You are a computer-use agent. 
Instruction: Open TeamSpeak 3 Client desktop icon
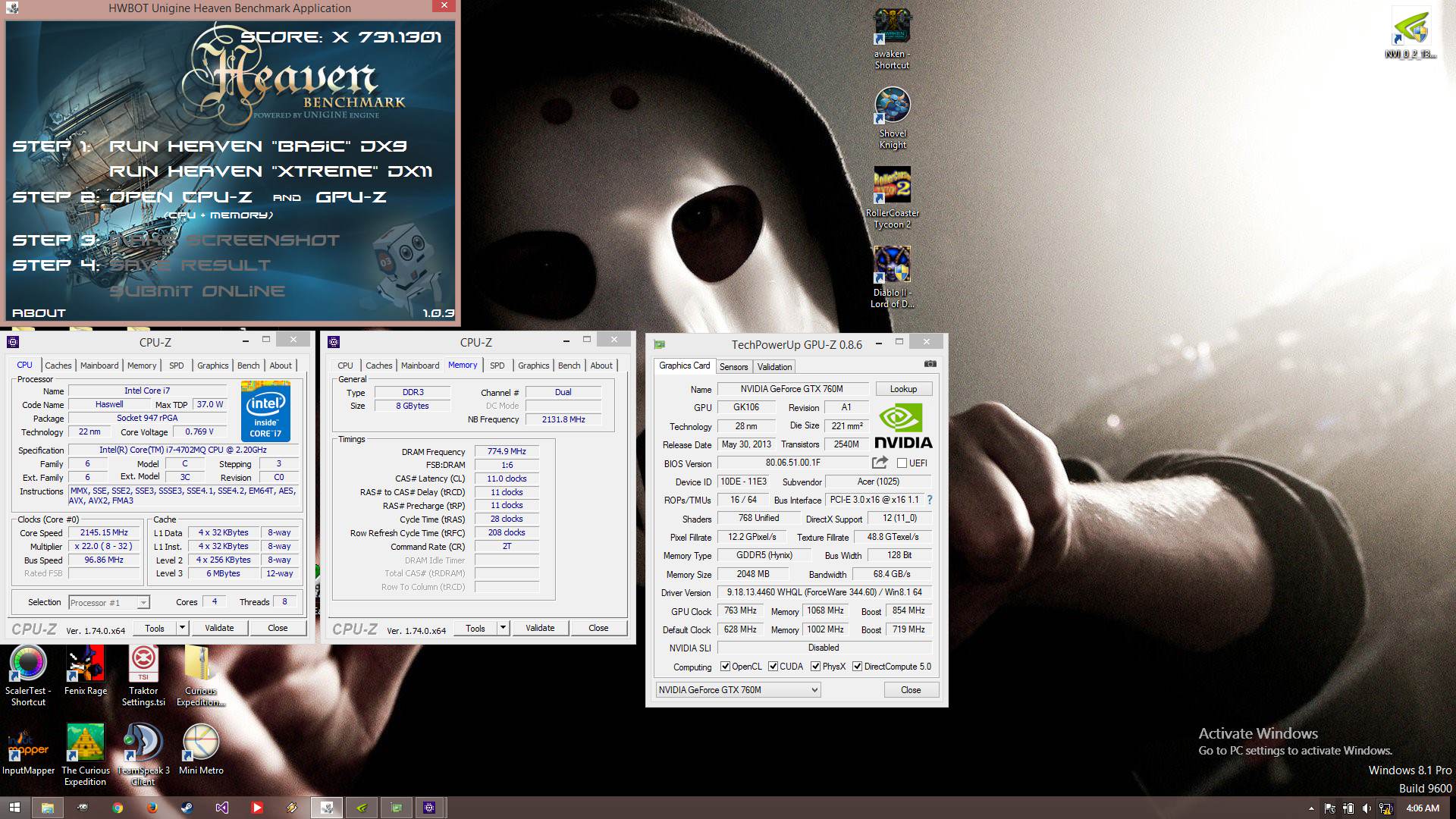tap(143, 755)
